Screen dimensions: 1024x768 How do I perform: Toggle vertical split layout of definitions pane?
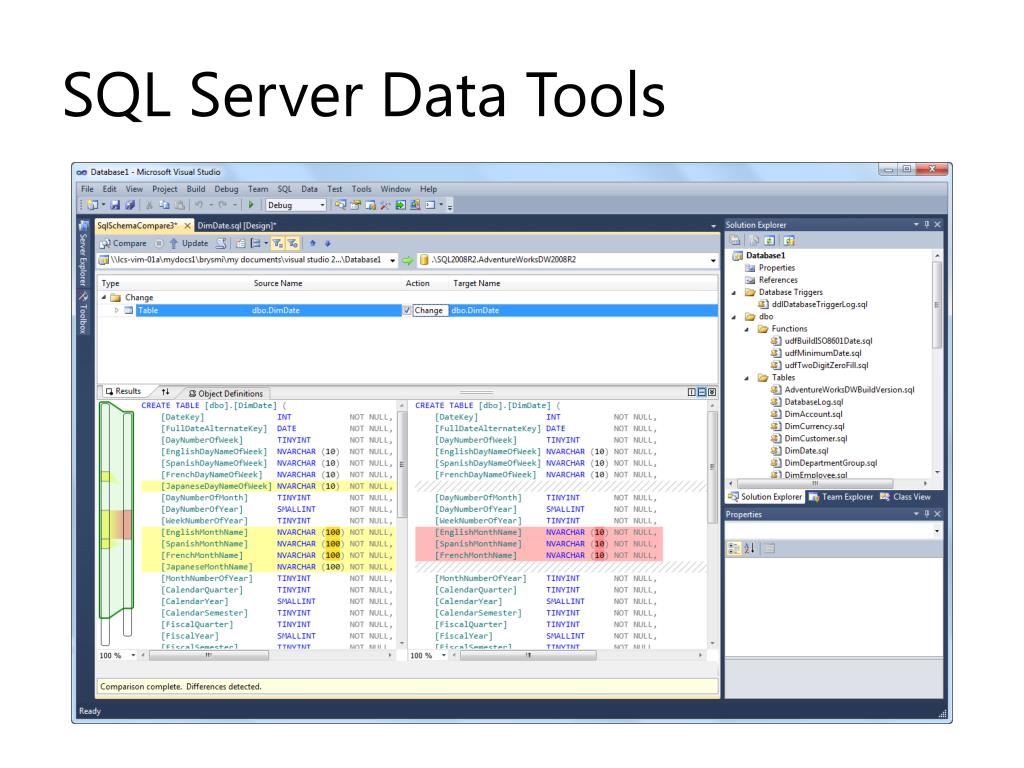(x=692, y=392)
